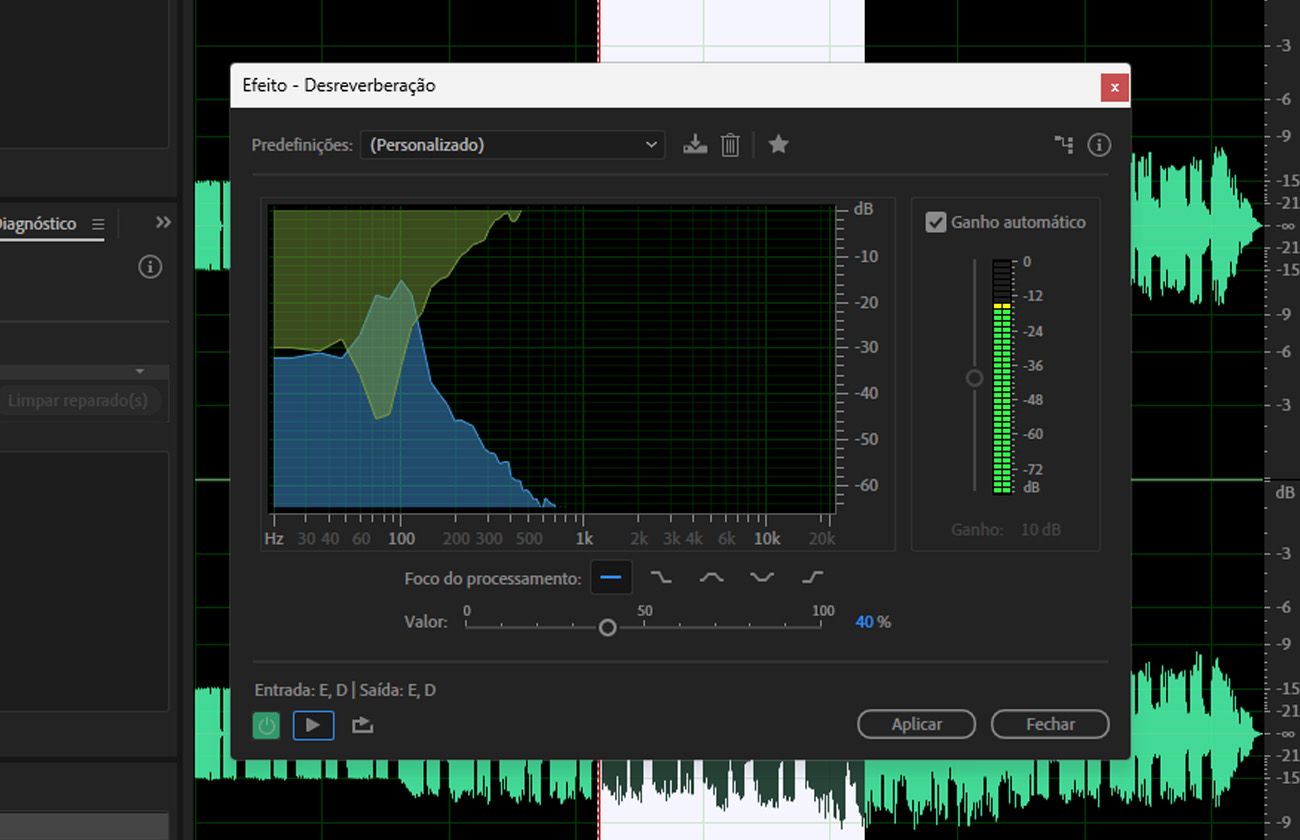Click the Limpar reparado(s) button
This screenshot has width=1300, height=840.
[78, 401]
